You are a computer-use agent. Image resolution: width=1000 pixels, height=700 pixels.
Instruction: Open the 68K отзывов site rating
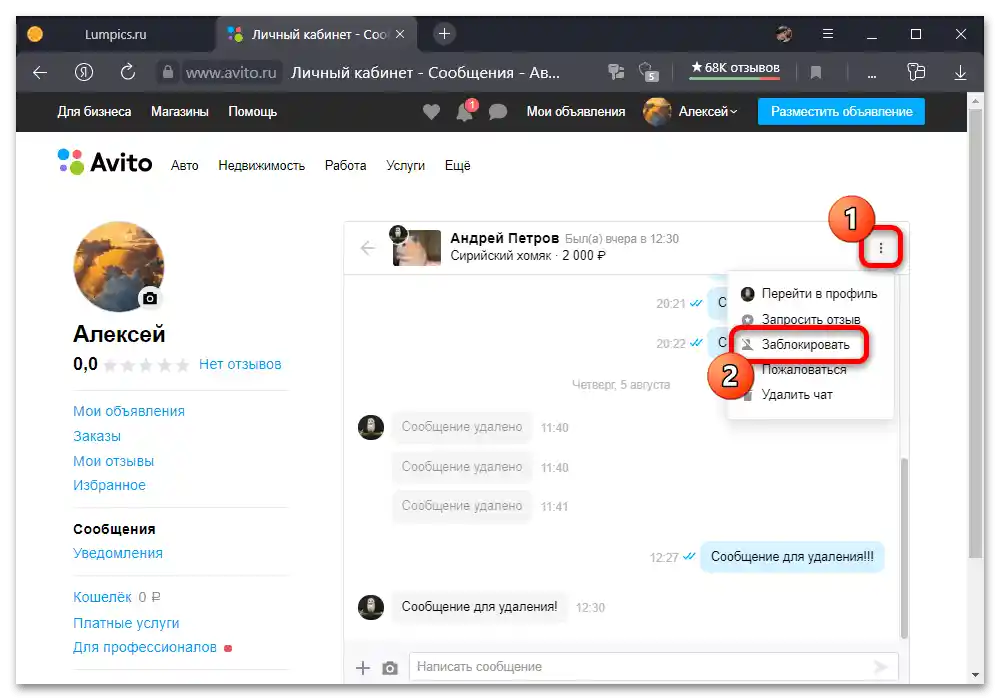[735, 68]
